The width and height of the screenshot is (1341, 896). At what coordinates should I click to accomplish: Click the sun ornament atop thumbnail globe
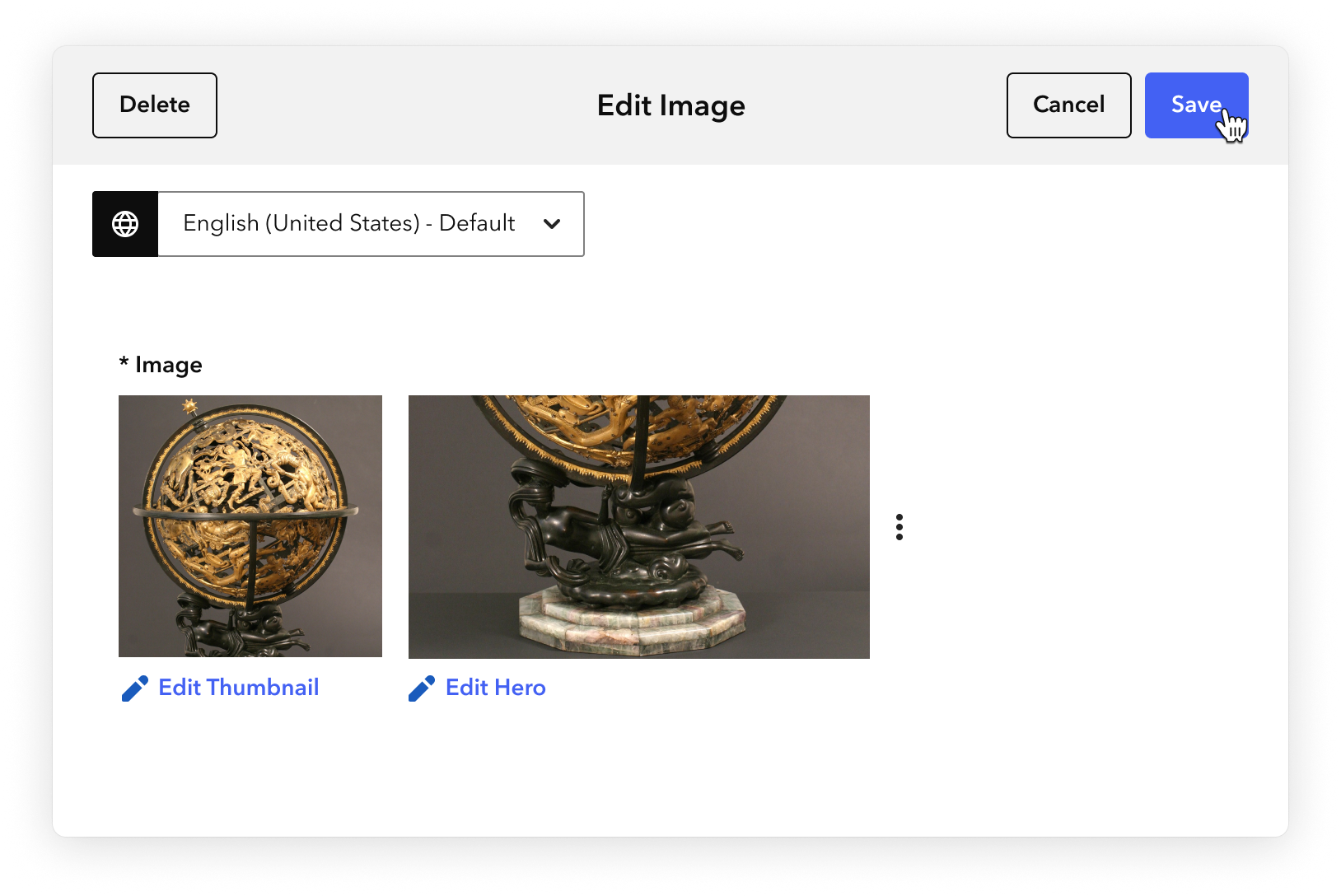[x=190, y=405]
